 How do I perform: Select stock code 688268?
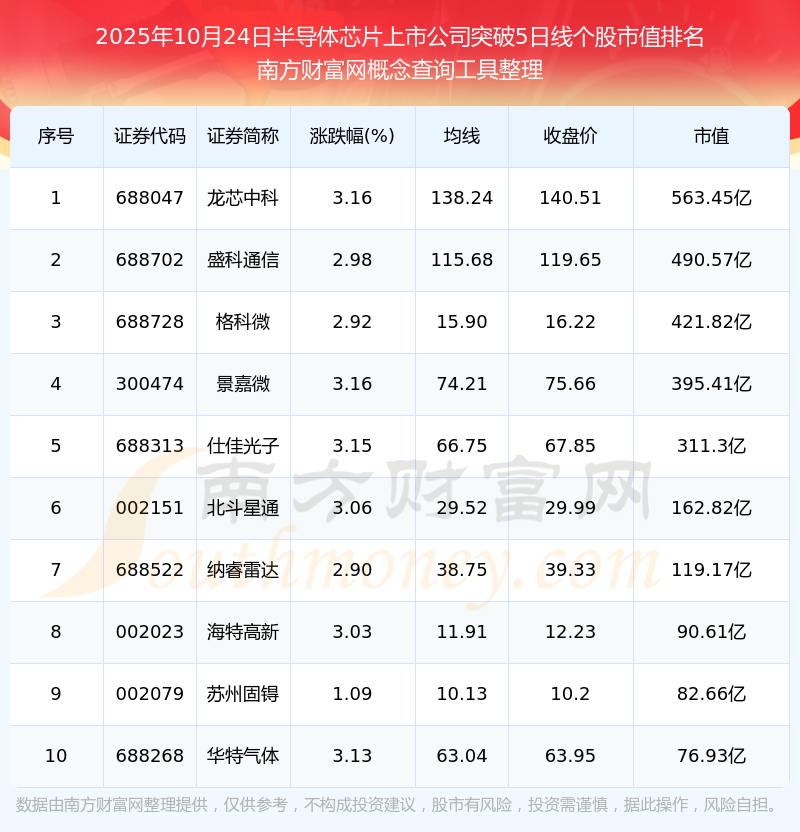[x=150, y=756]
